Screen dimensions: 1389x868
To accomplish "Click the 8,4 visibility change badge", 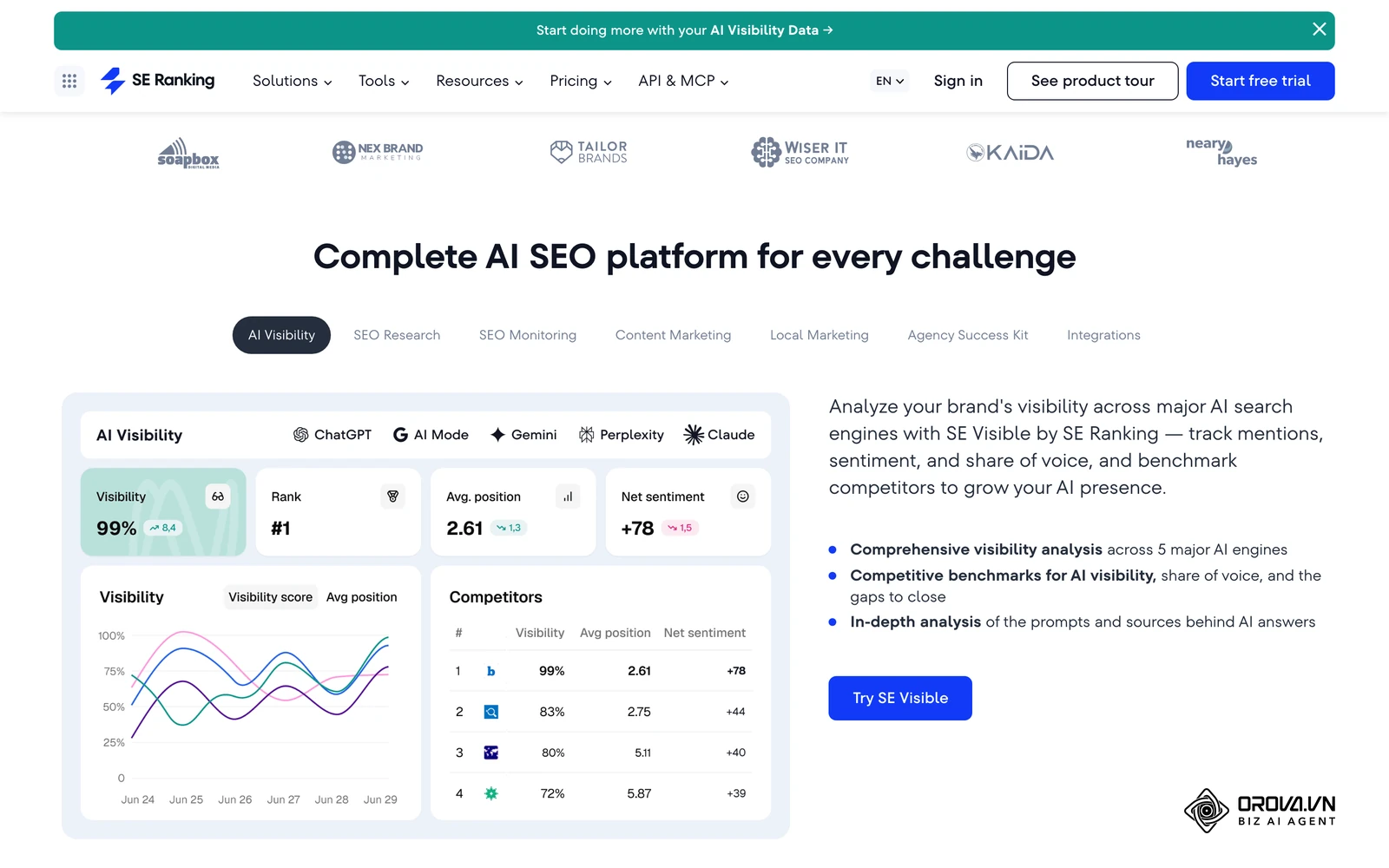I will coord(162,528).
